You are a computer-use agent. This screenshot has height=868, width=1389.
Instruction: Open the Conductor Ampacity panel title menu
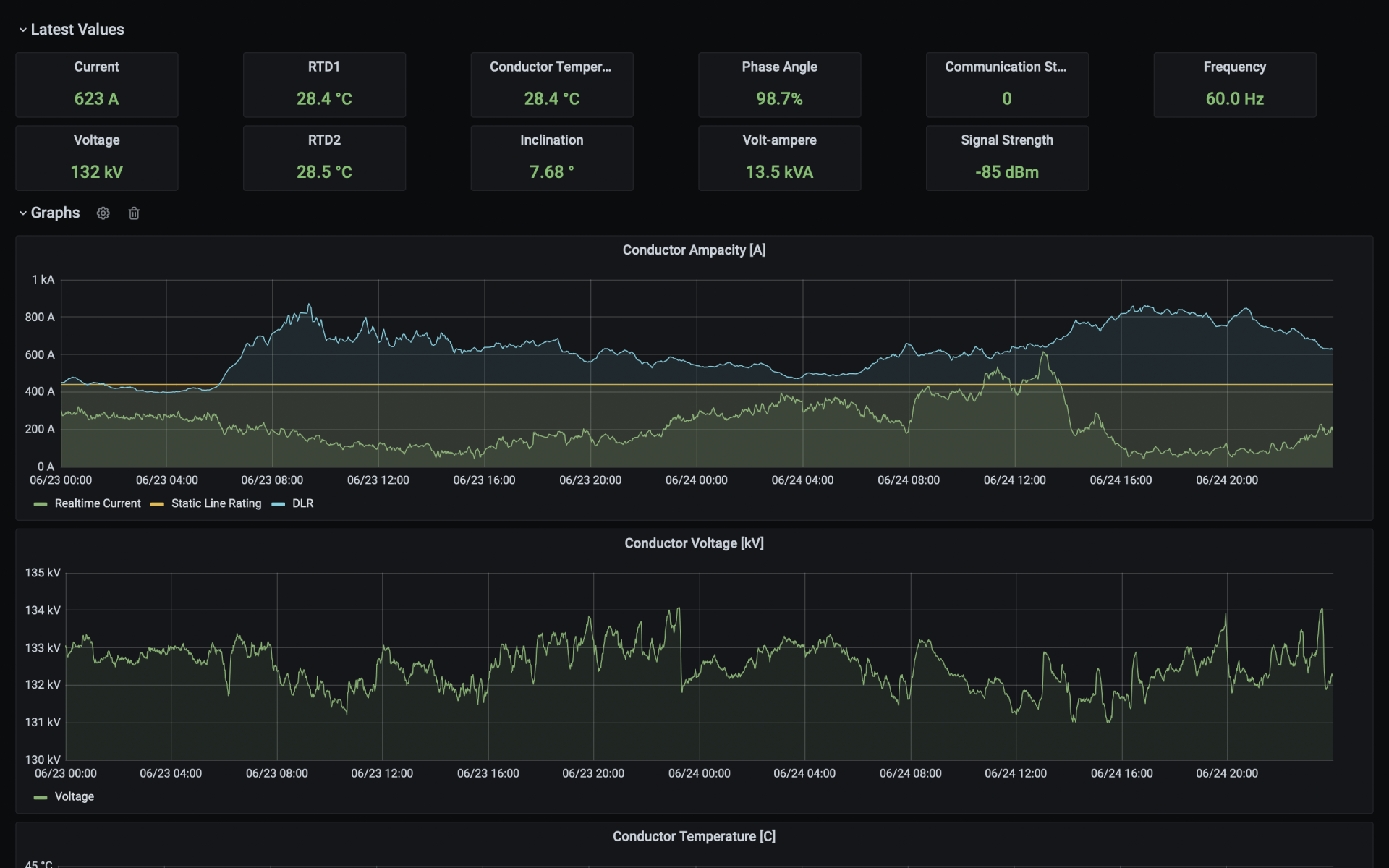click(693, 250)
